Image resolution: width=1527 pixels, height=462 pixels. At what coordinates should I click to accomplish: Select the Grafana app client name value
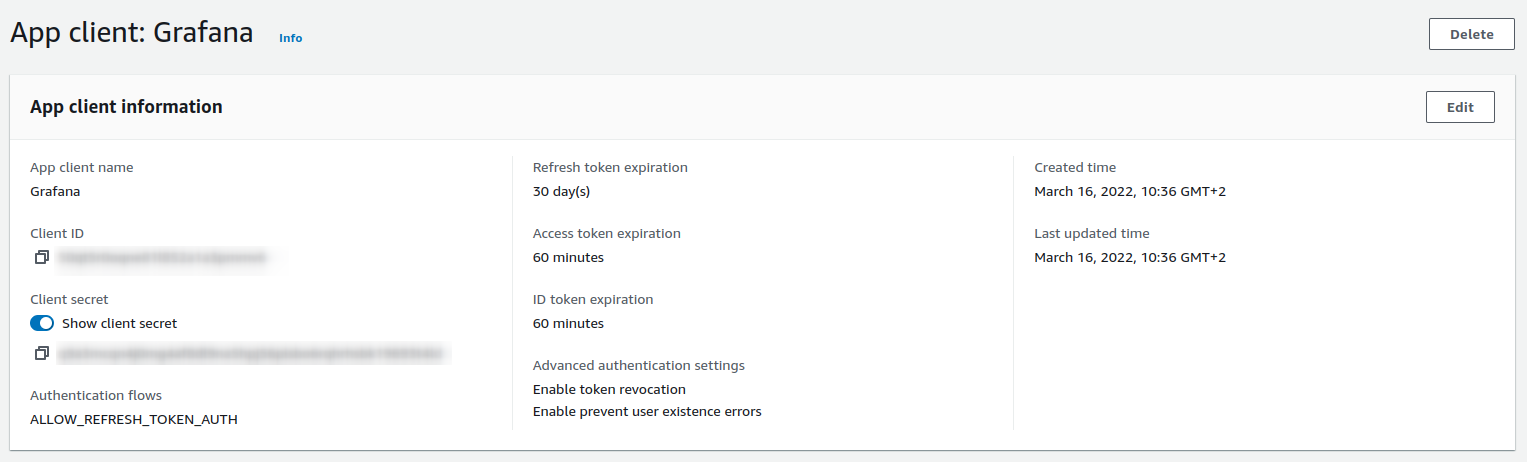(x=55, y=191)
